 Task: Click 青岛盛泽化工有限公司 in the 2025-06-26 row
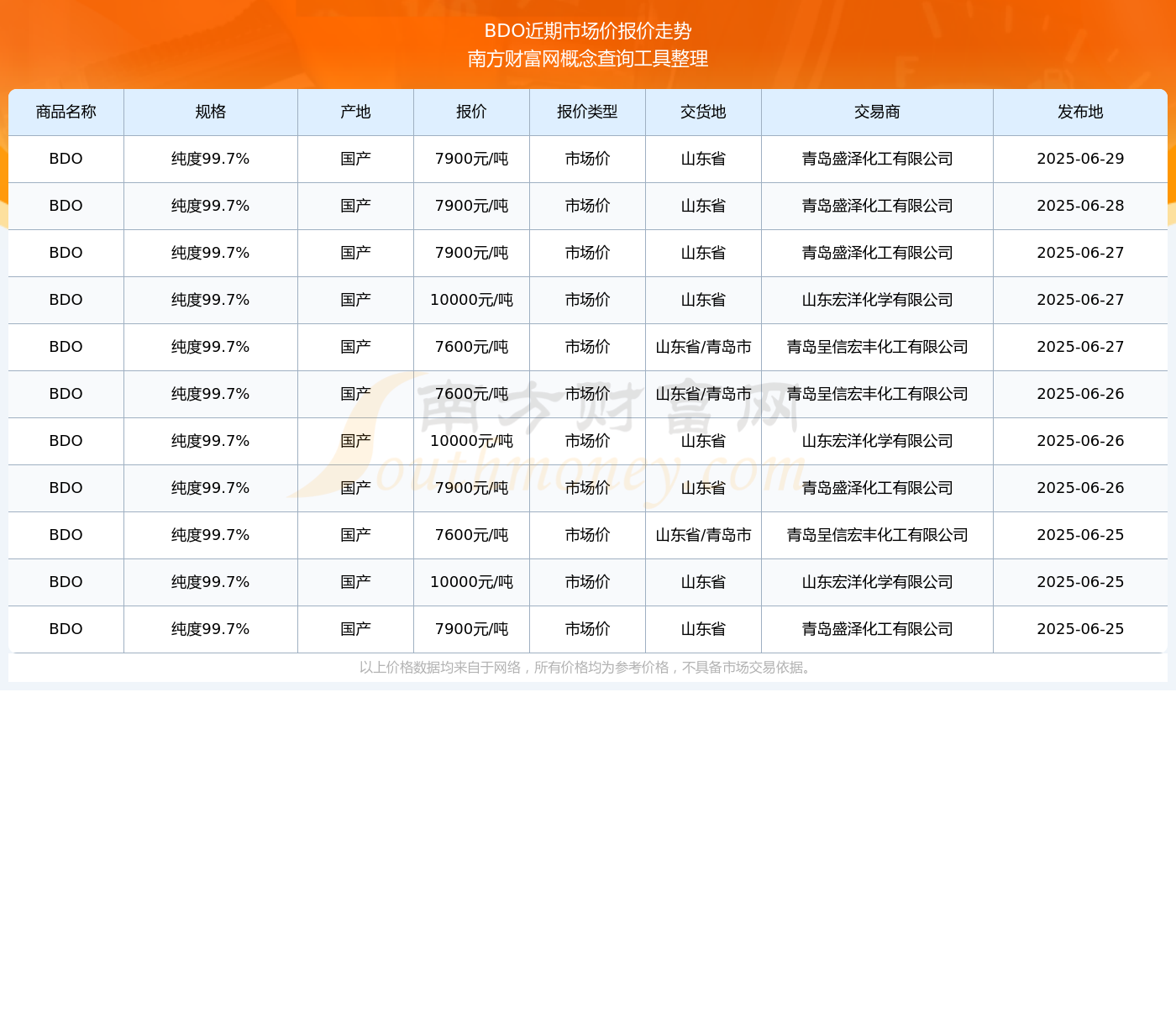coord(878,488)
